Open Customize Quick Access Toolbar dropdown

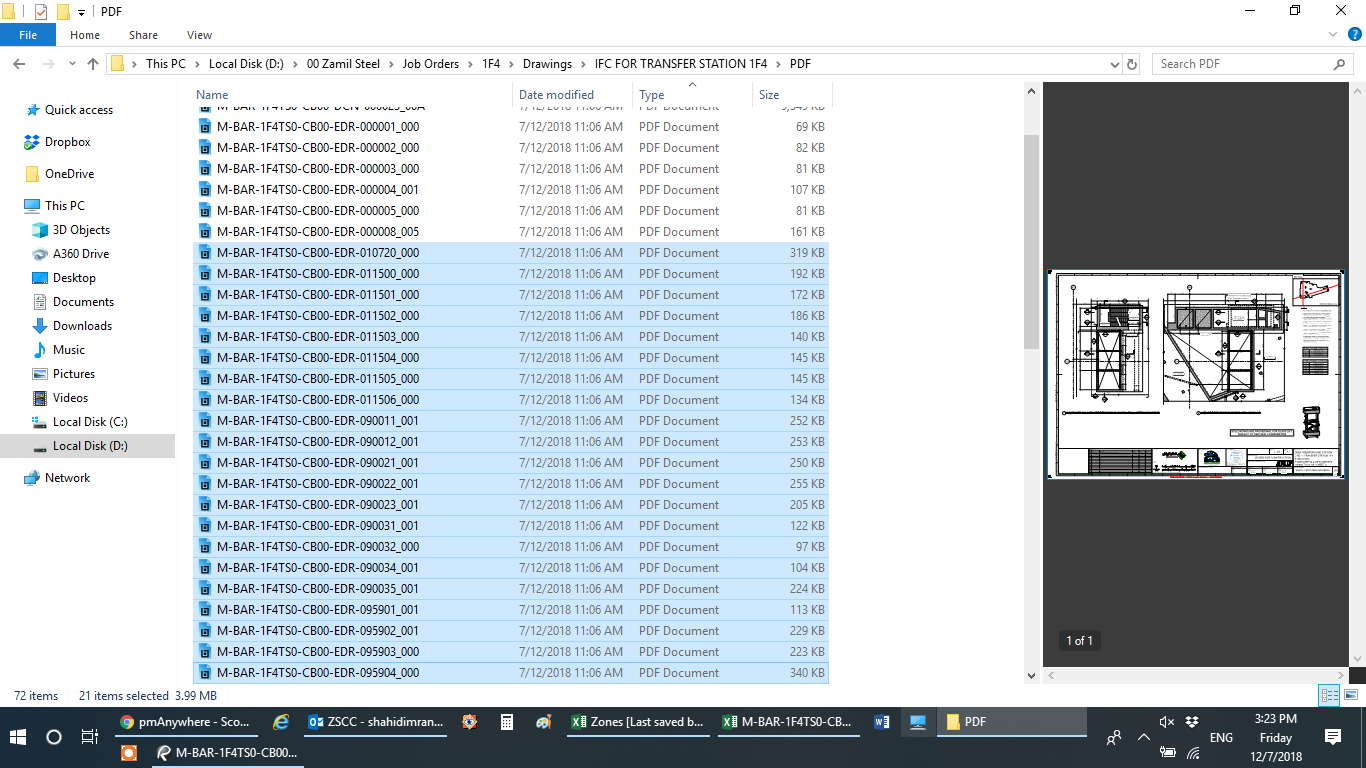[x=82, y=12]
